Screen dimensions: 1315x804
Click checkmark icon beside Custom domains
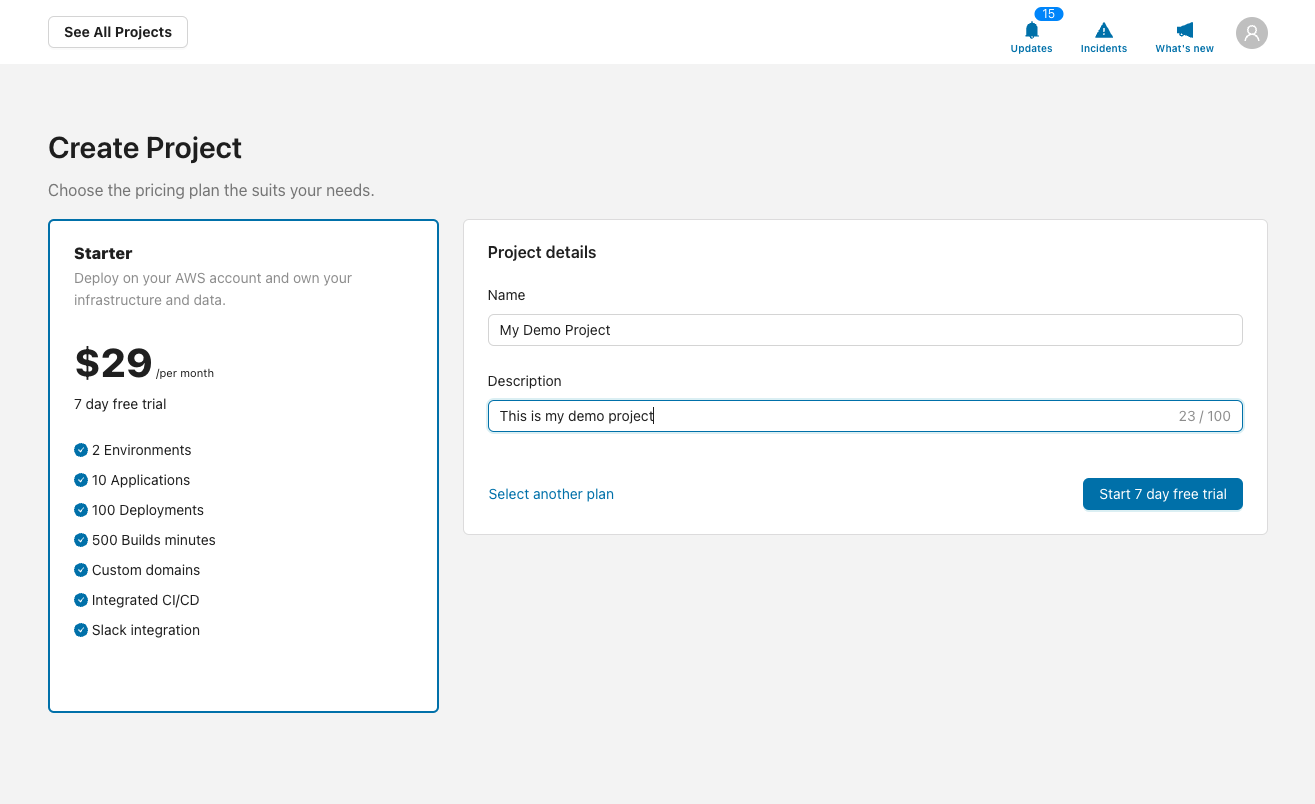81,570
